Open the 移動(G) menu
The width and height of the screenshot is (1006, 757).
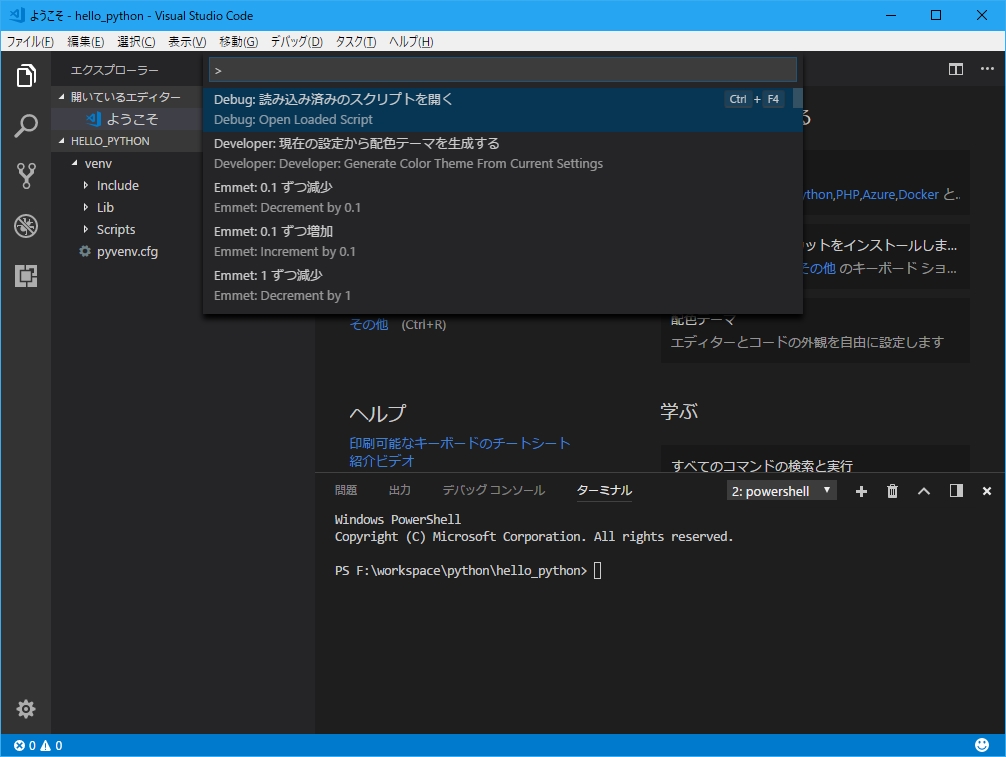[238, 42]
